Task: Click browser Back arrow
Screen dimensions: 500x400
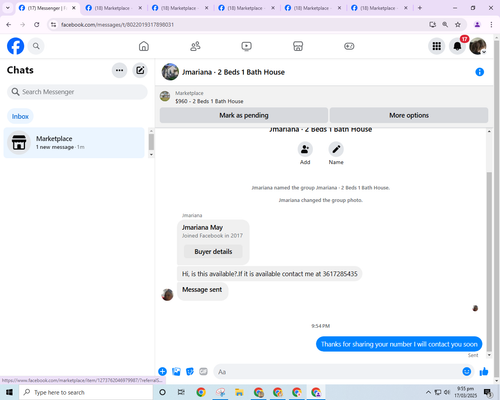Action: [9, 24]
